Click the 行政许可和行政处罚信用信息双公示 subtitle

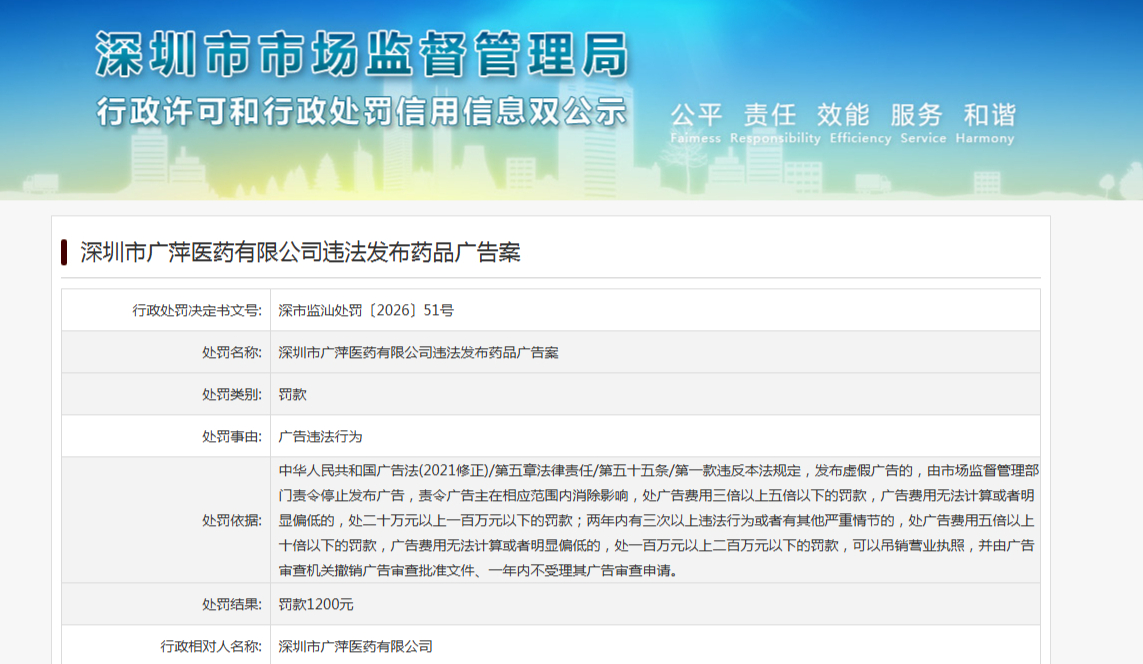(x=362, y=112)
